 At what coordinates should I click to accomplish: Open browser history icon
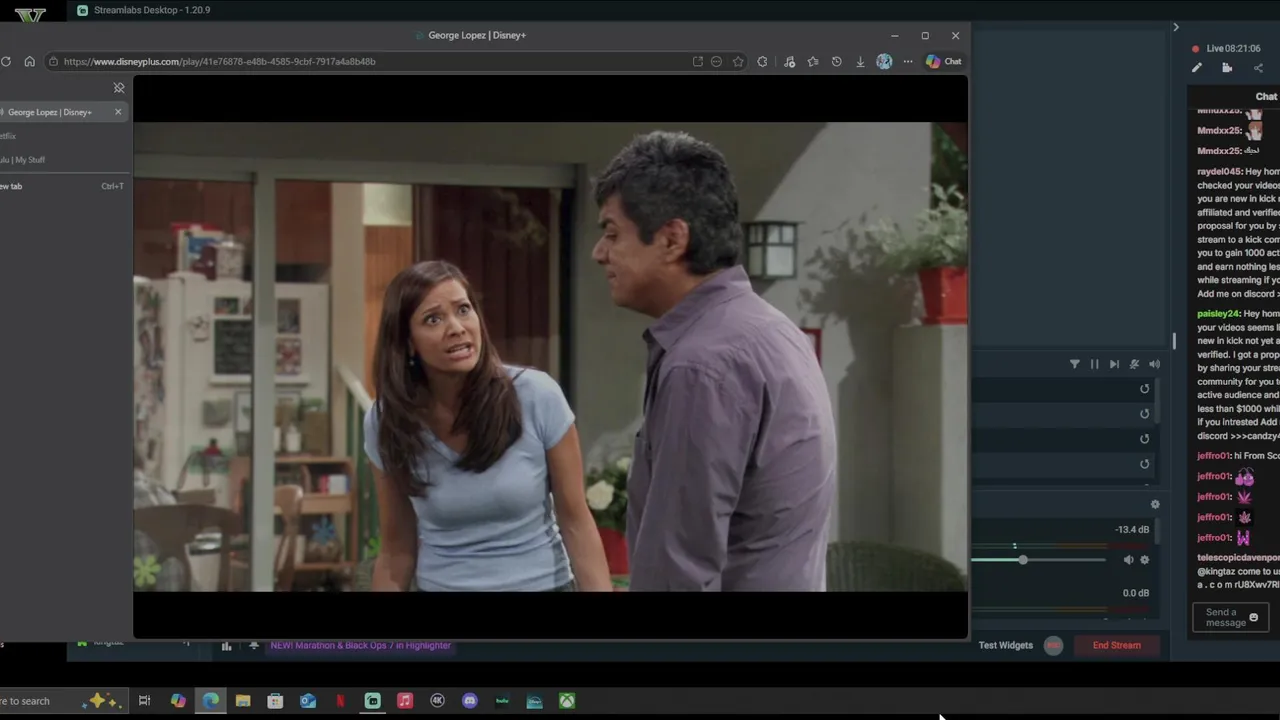pyautogui.click(x=836, y=61)
